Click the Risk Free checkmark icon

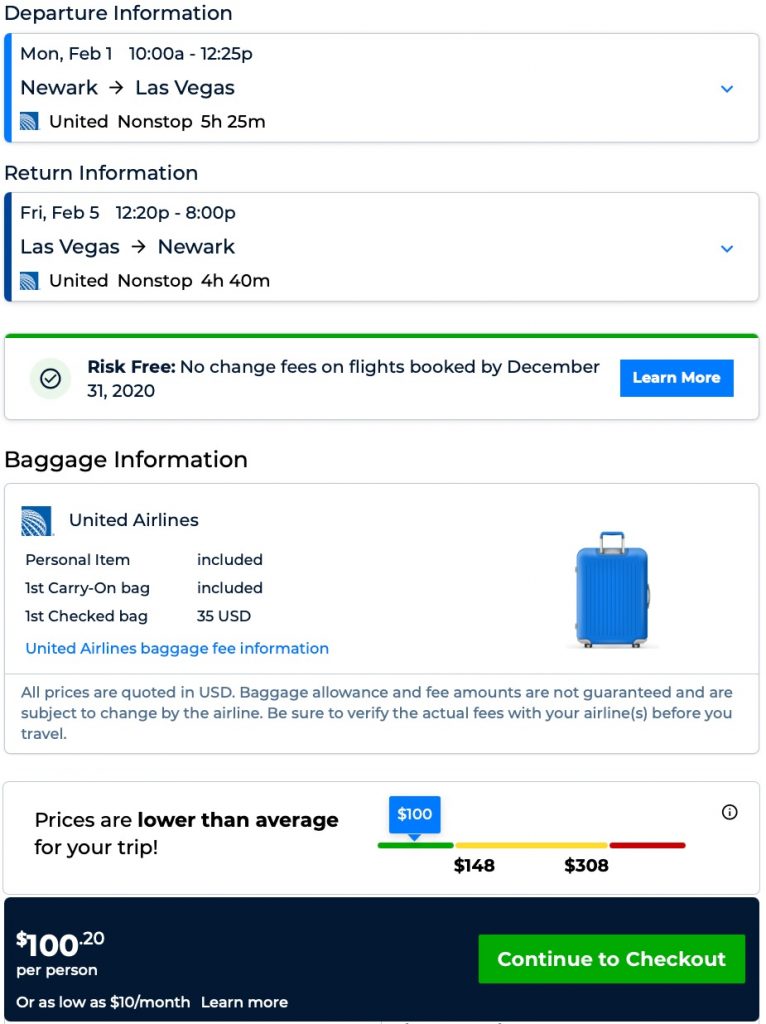50,379
